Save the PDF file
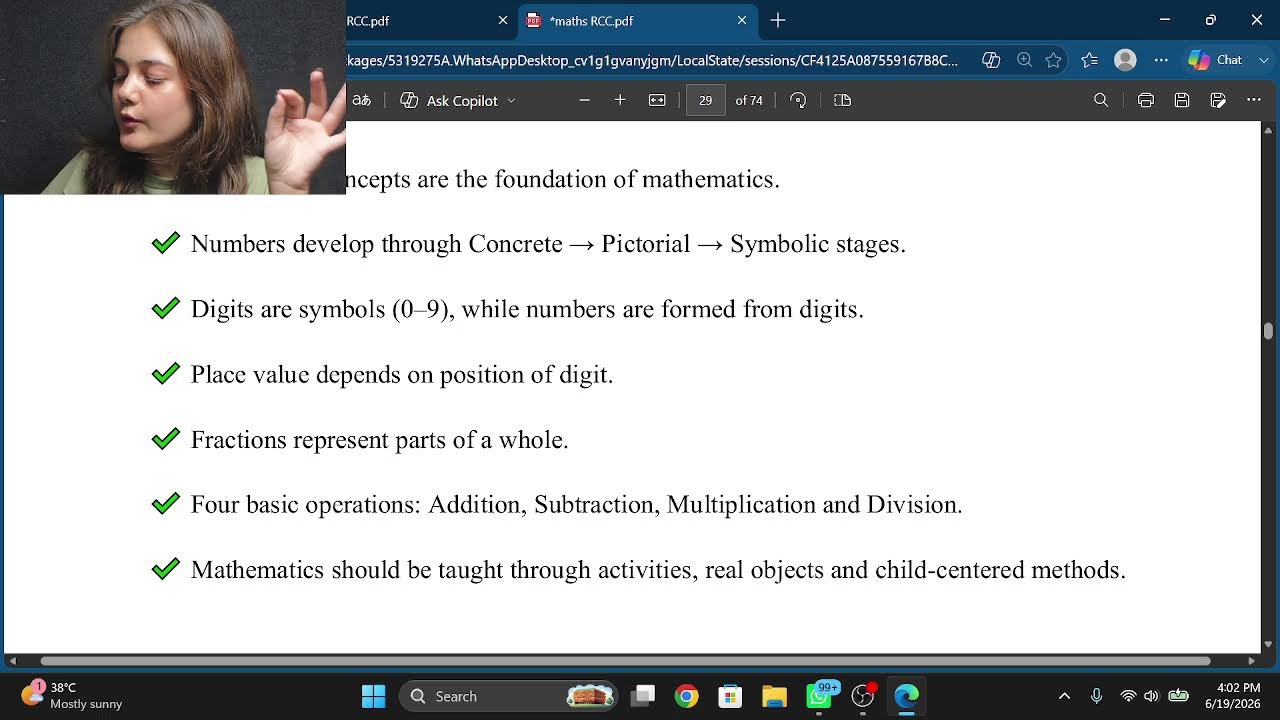The height and width of the screenshot is (720, 1280). pyautogui.click(x=1182, y=100)
